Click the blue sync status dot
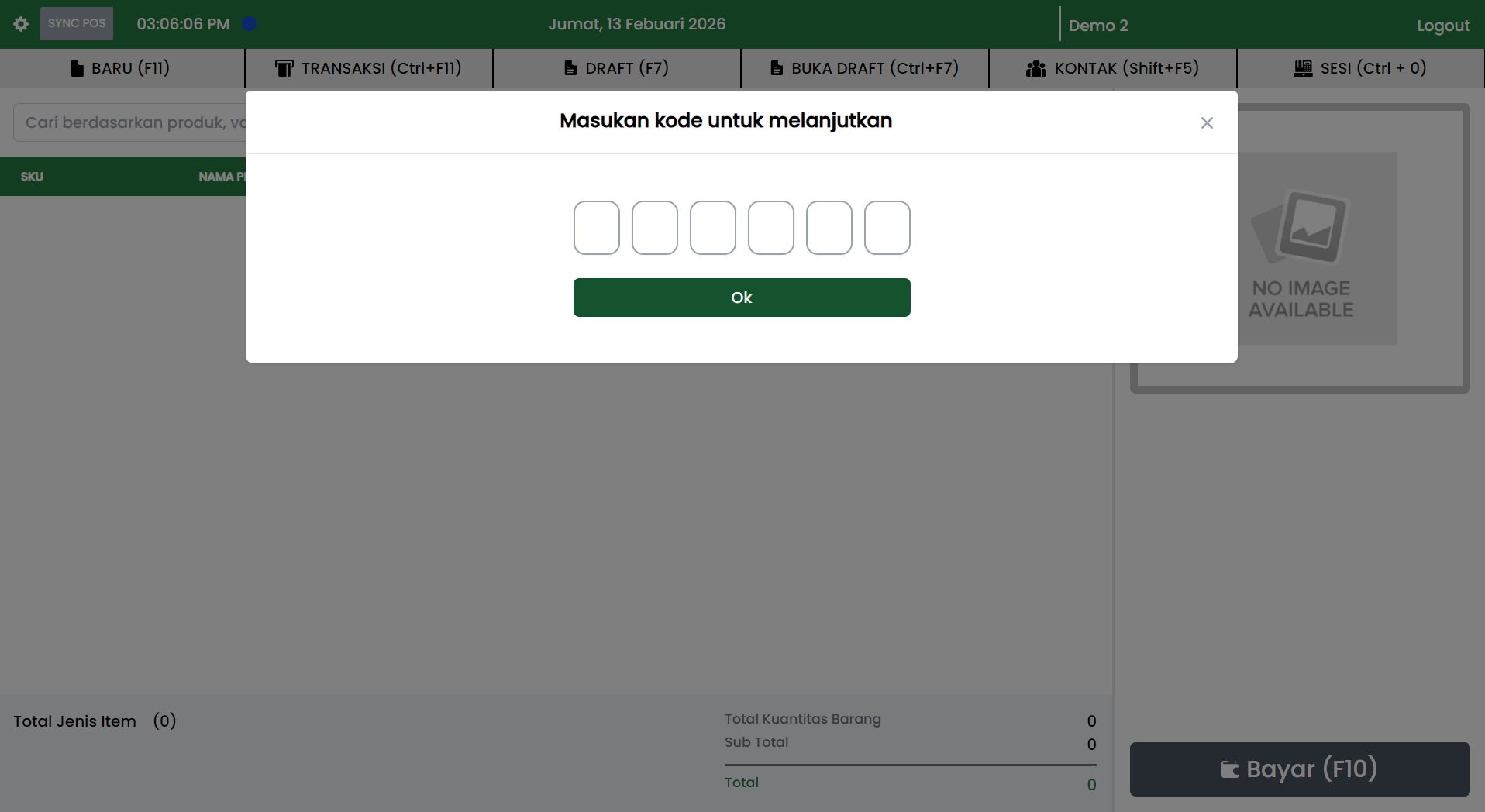 pyautogui.click(x=249, y=24)
